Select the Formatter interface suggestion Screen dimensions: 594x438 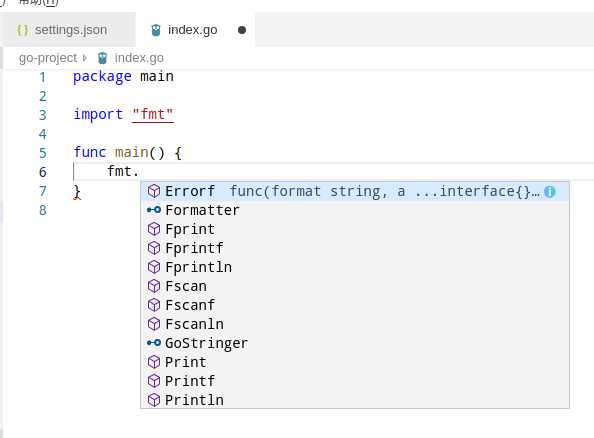pyautogui.click(x=355, y=210)
